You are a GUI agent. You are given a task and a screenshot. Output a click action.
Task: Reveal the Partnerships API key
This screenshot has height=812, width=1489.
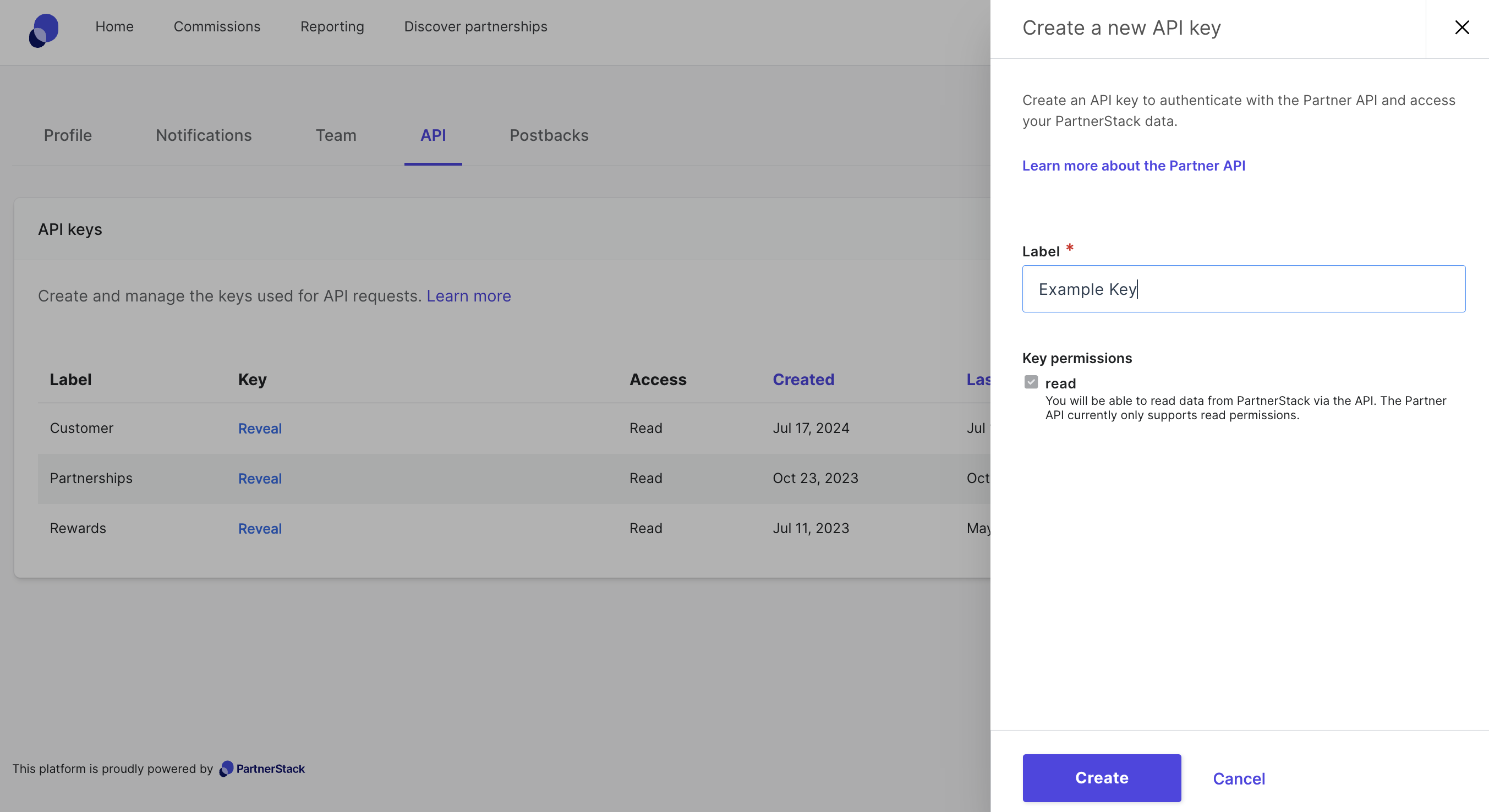(260, 479)
